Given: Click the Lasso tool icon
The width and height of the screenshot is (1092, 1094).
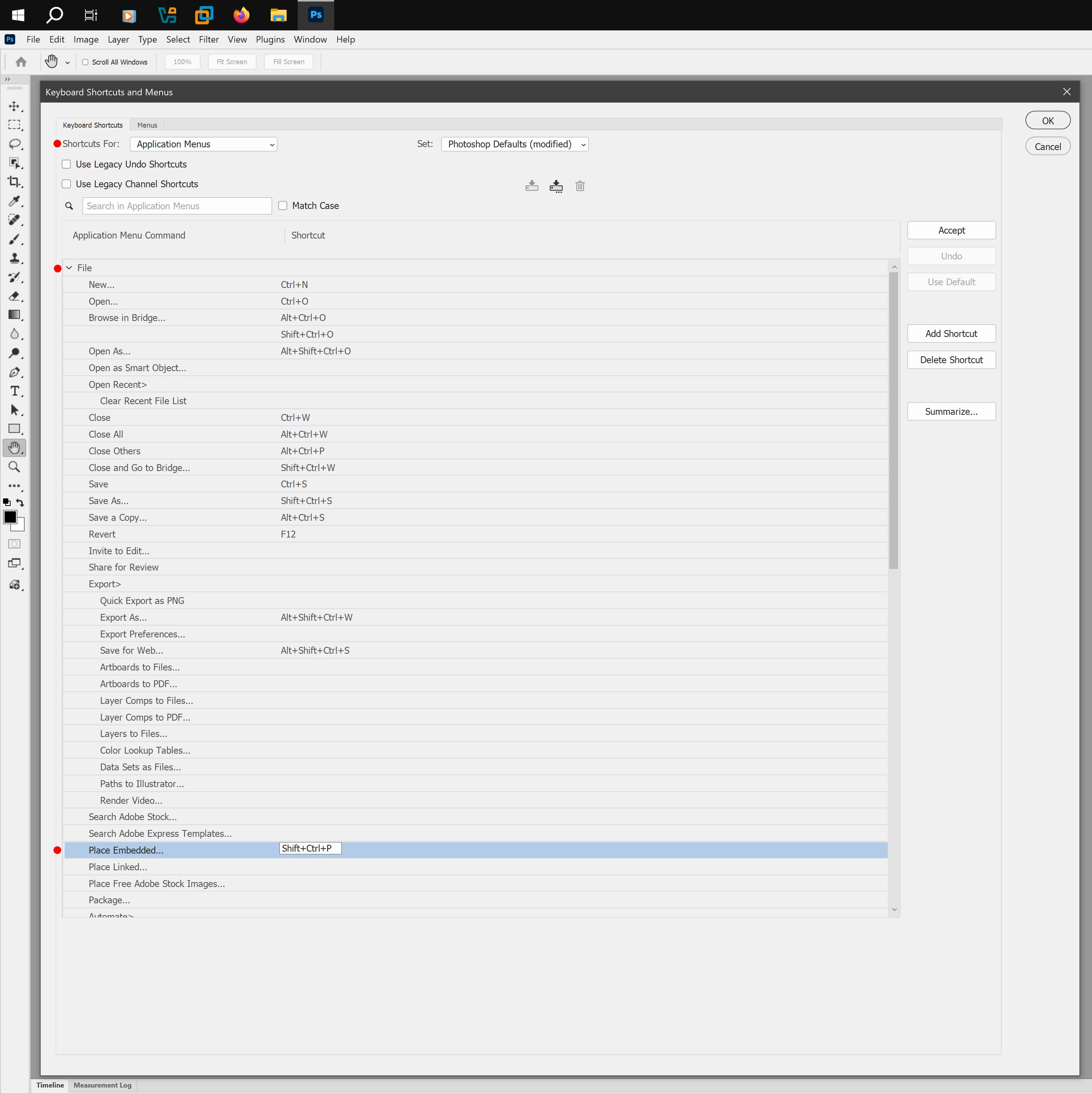Looking at the screenshot, I should (14, 144).
